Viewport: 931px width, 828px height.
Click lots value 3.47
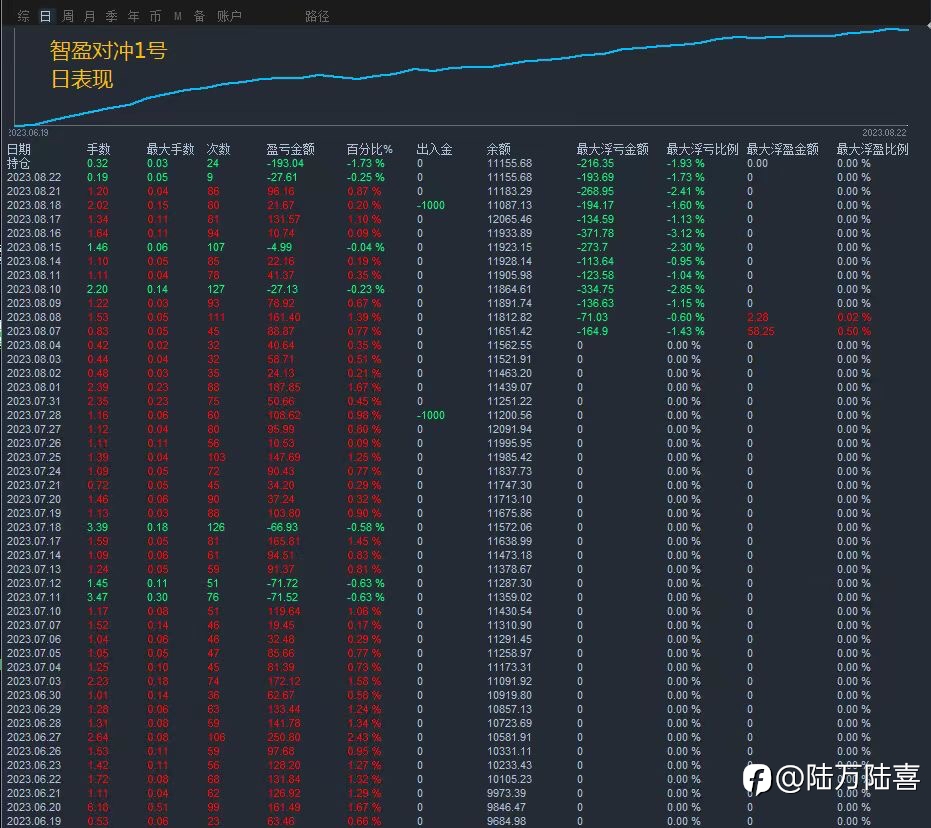pyautogui.click(x=97, y=597)
